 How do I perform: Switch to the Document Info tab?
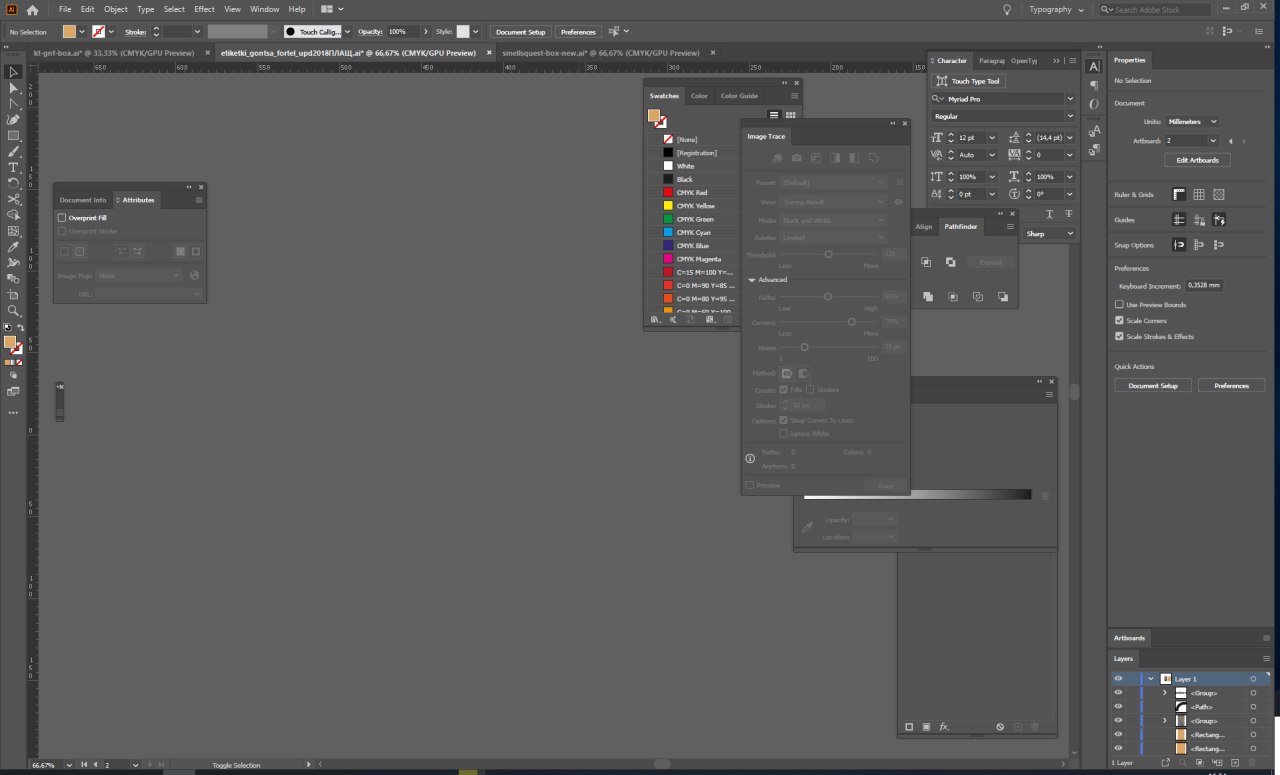83,200
